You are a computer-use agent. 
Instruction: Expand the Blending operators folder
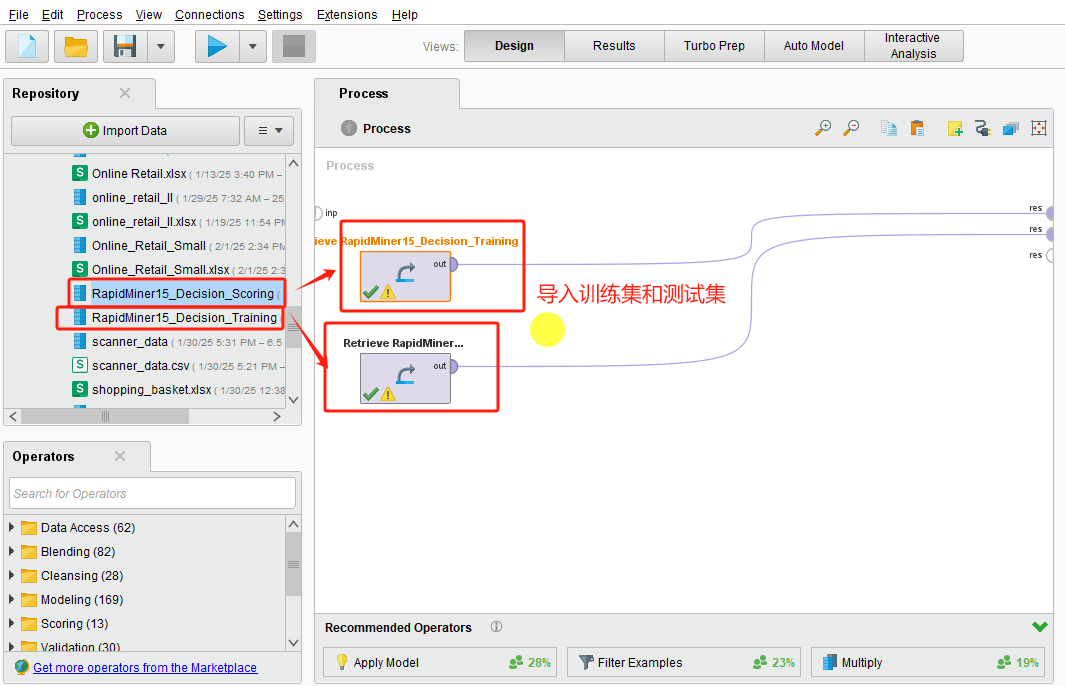pyautogui.click(x=12, y=551)
